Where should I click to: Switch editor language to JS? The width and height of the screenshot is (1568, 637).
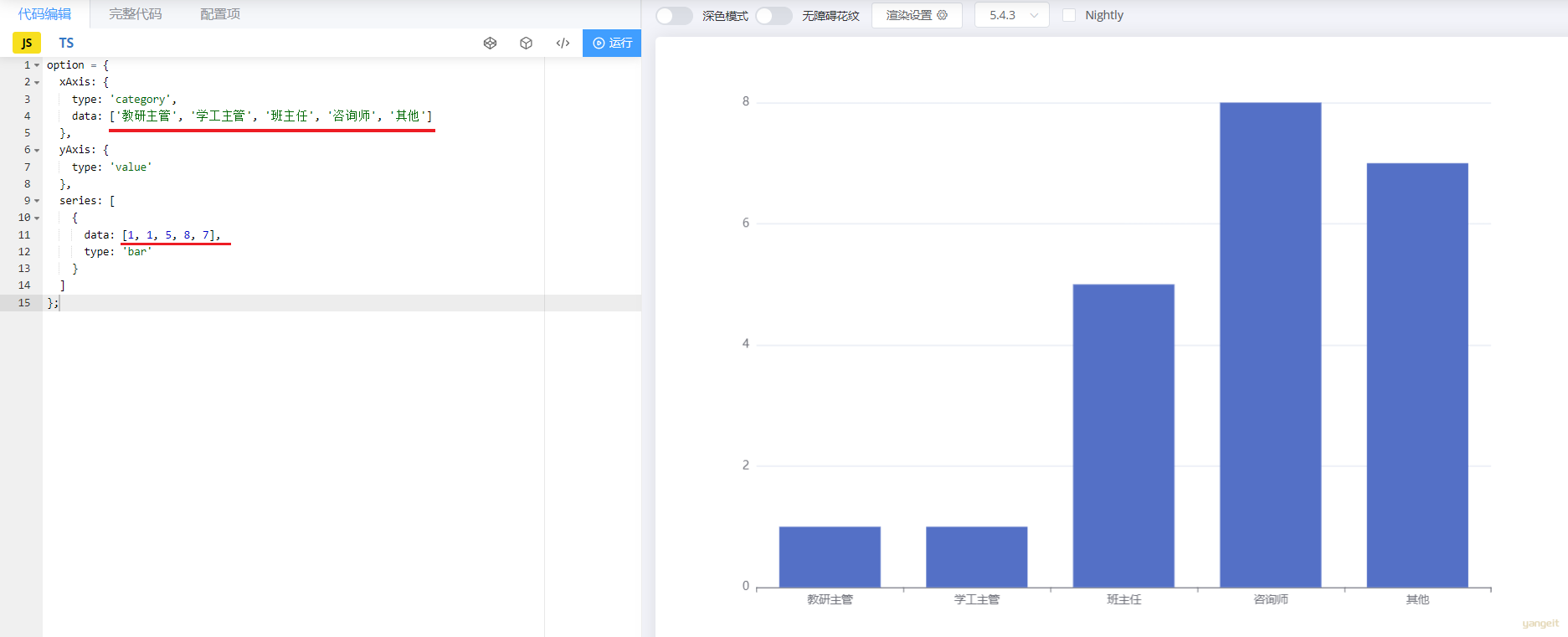tap(27, 43)
